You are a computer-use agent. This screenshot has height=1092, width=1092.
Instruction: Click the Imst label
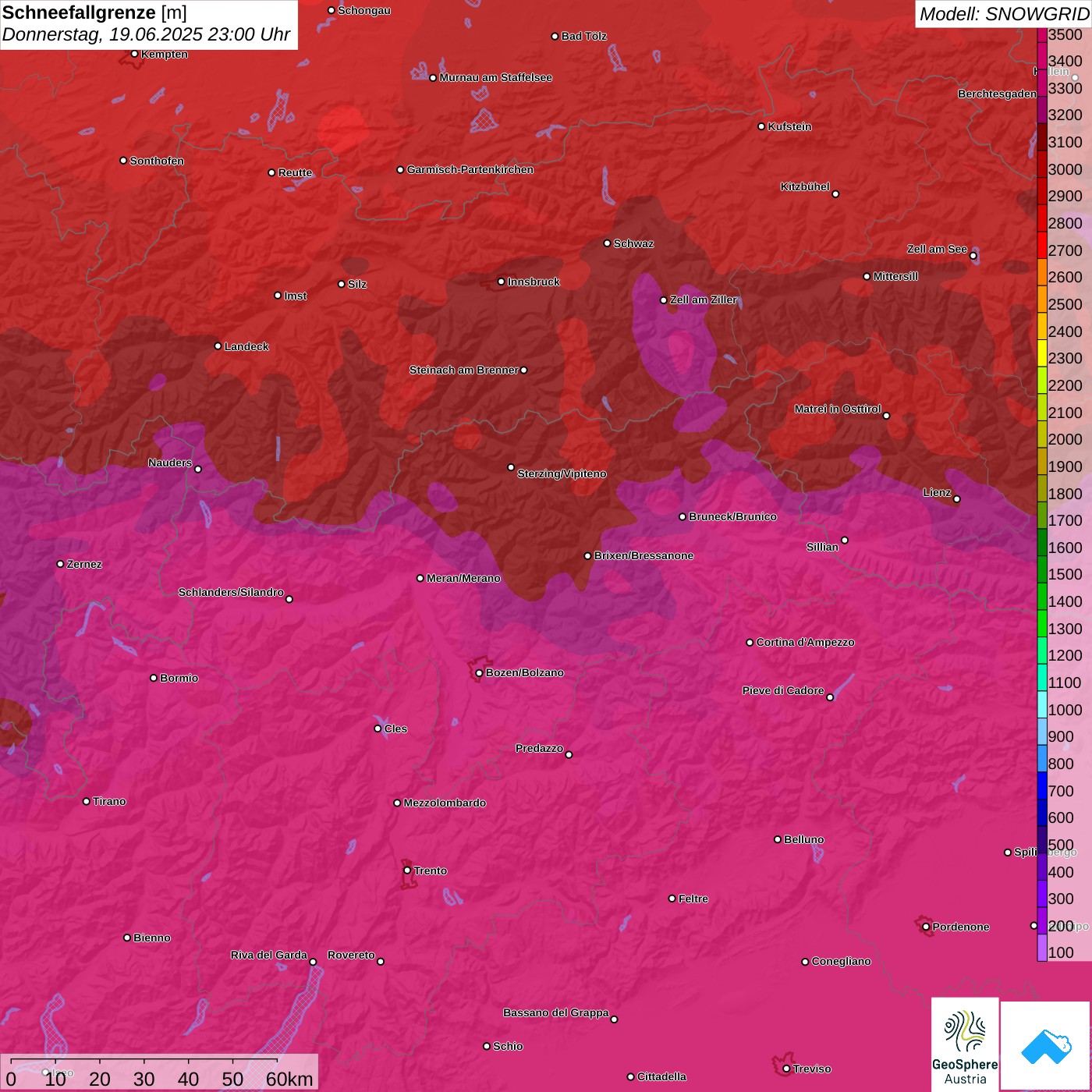(295, 296)
